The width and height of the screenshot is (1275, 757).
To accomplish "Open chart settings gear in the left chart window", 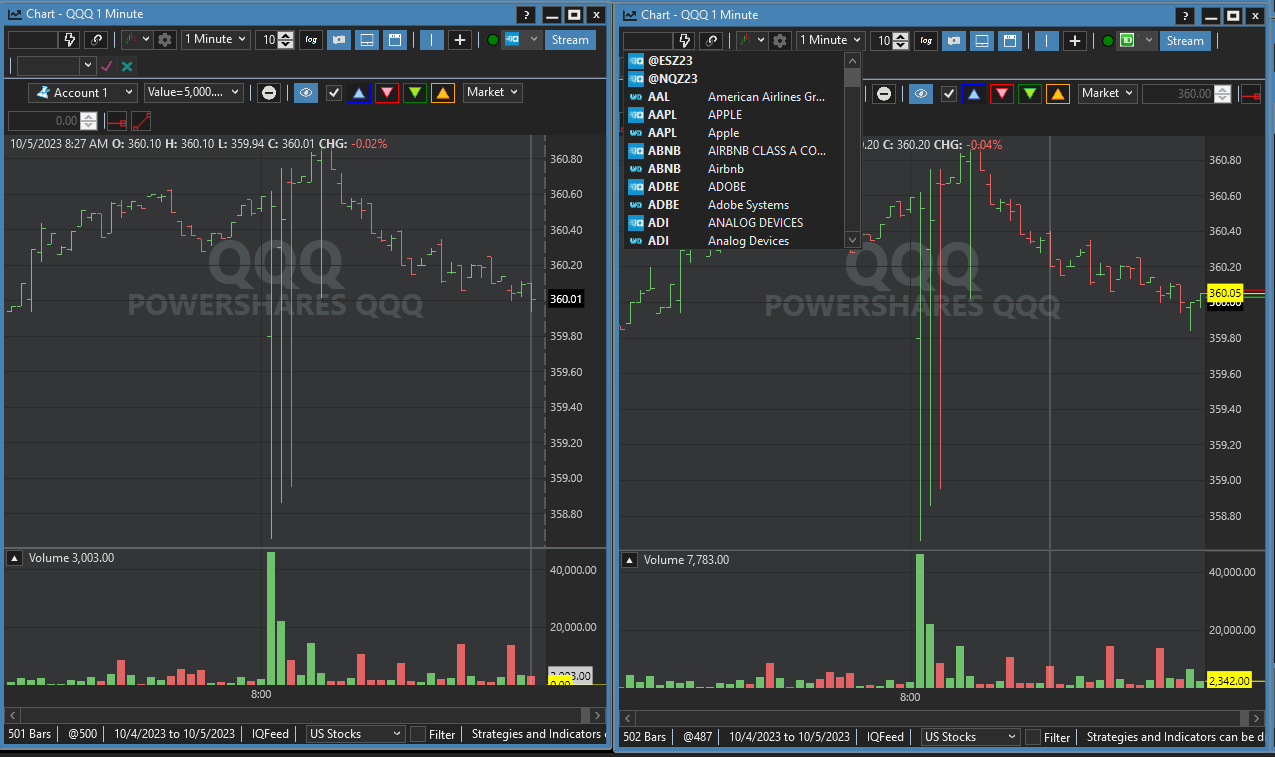I will point(166,40).
